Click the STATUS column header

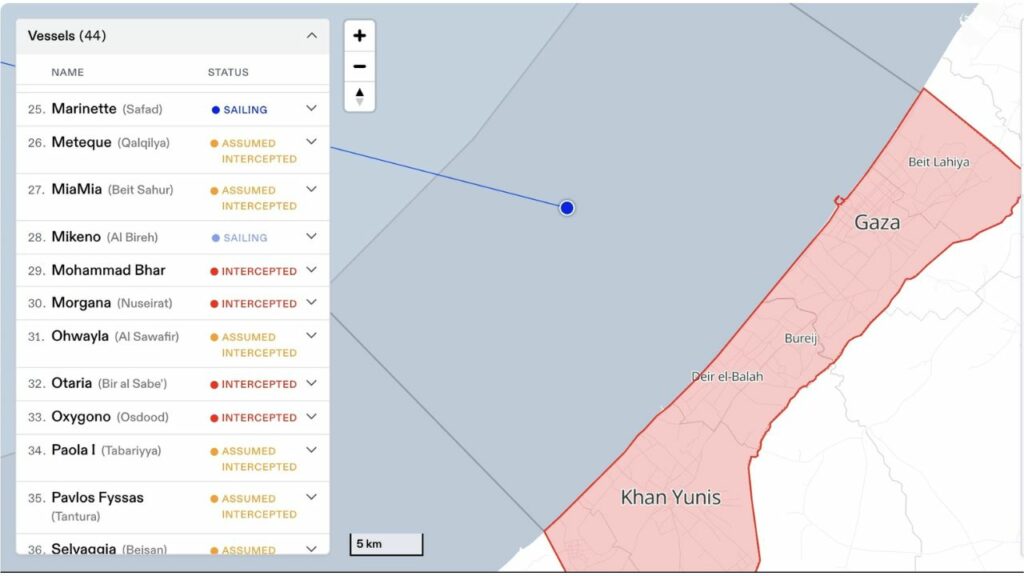click(228, 72)
